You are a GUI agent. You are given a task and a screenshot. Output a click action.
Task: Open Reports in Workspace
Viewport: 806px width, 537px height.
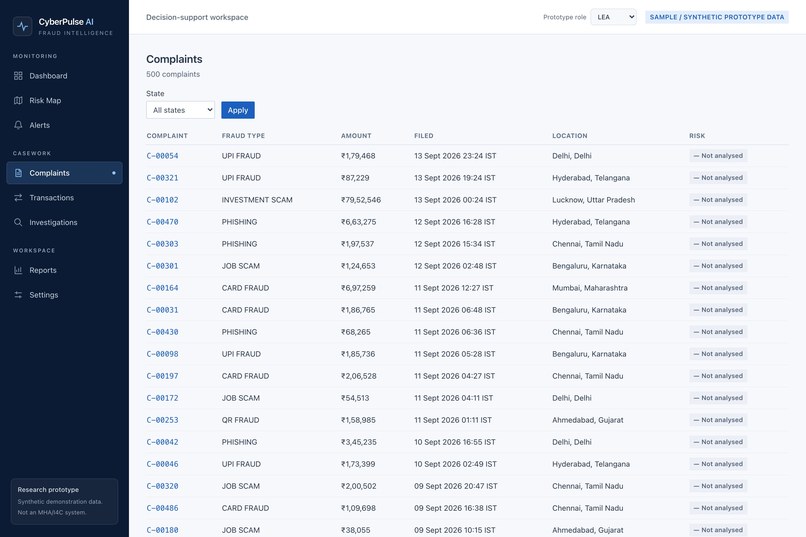click(64, 270)
